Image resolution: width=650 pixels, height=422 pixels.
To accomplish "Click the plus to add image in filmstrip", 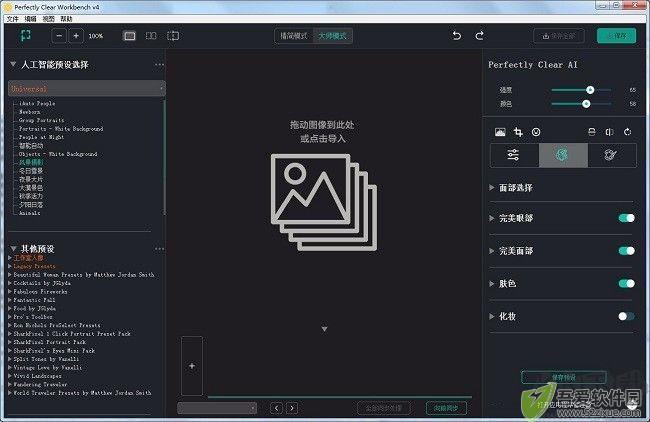I will (x=192, y=366).
